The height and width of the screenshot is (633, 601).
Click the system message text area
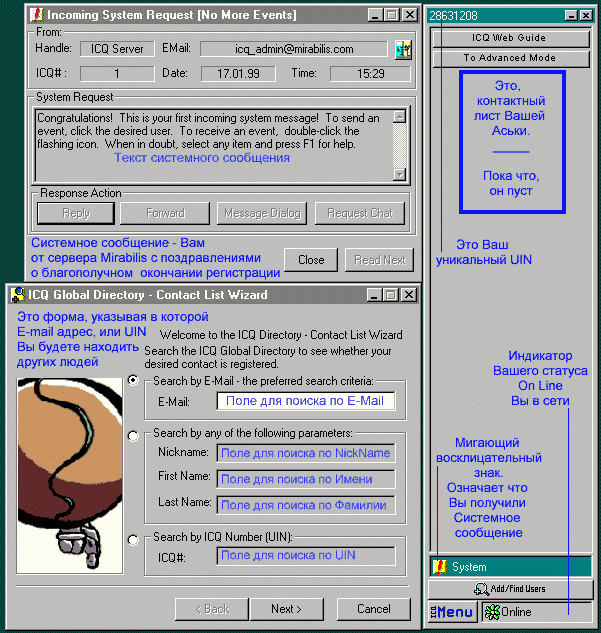(x=214, y=146)
